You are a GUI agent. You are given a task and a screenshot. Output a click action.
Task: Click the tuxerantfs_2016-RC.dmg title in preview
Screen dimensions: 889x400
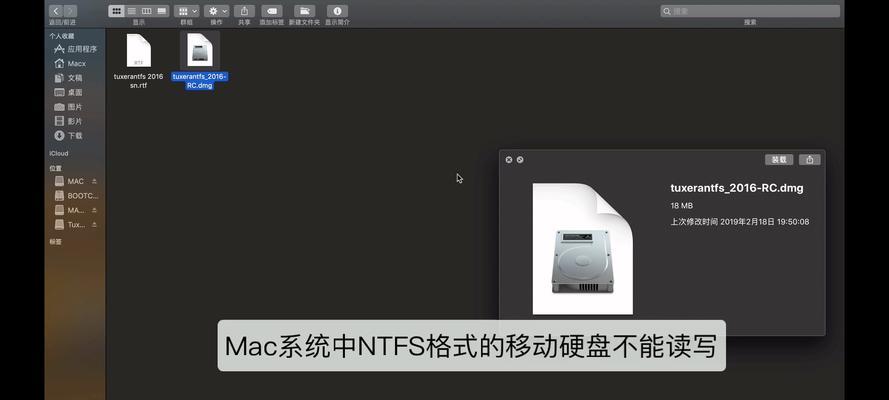pyautogui.click(x=737, y=189)
